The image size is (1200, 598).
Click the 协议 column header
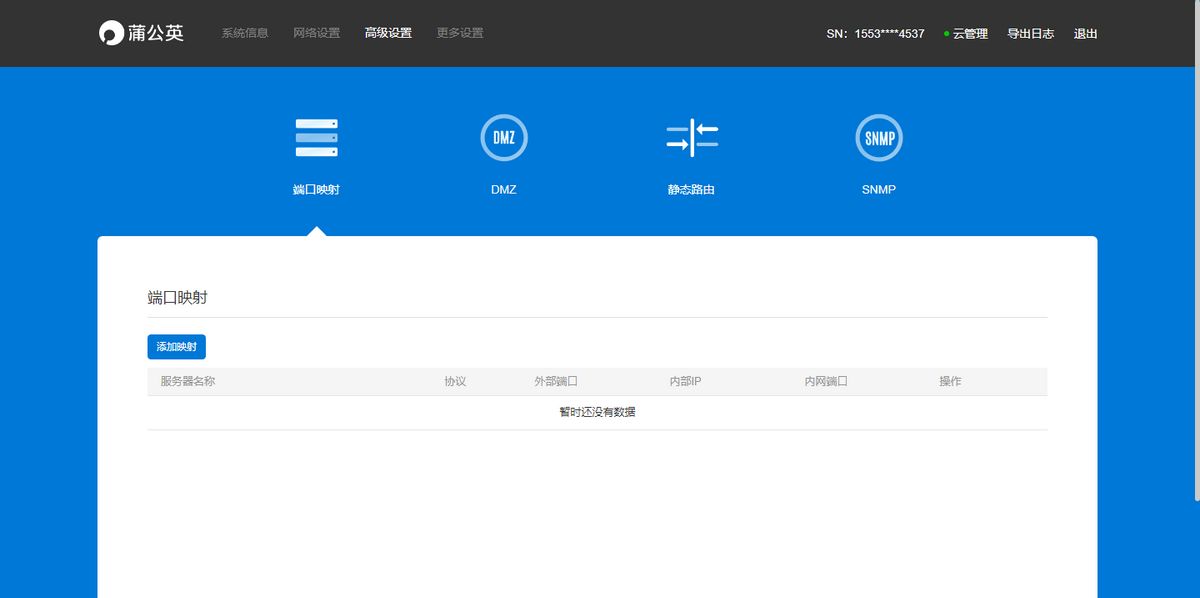tap(455, 381)
